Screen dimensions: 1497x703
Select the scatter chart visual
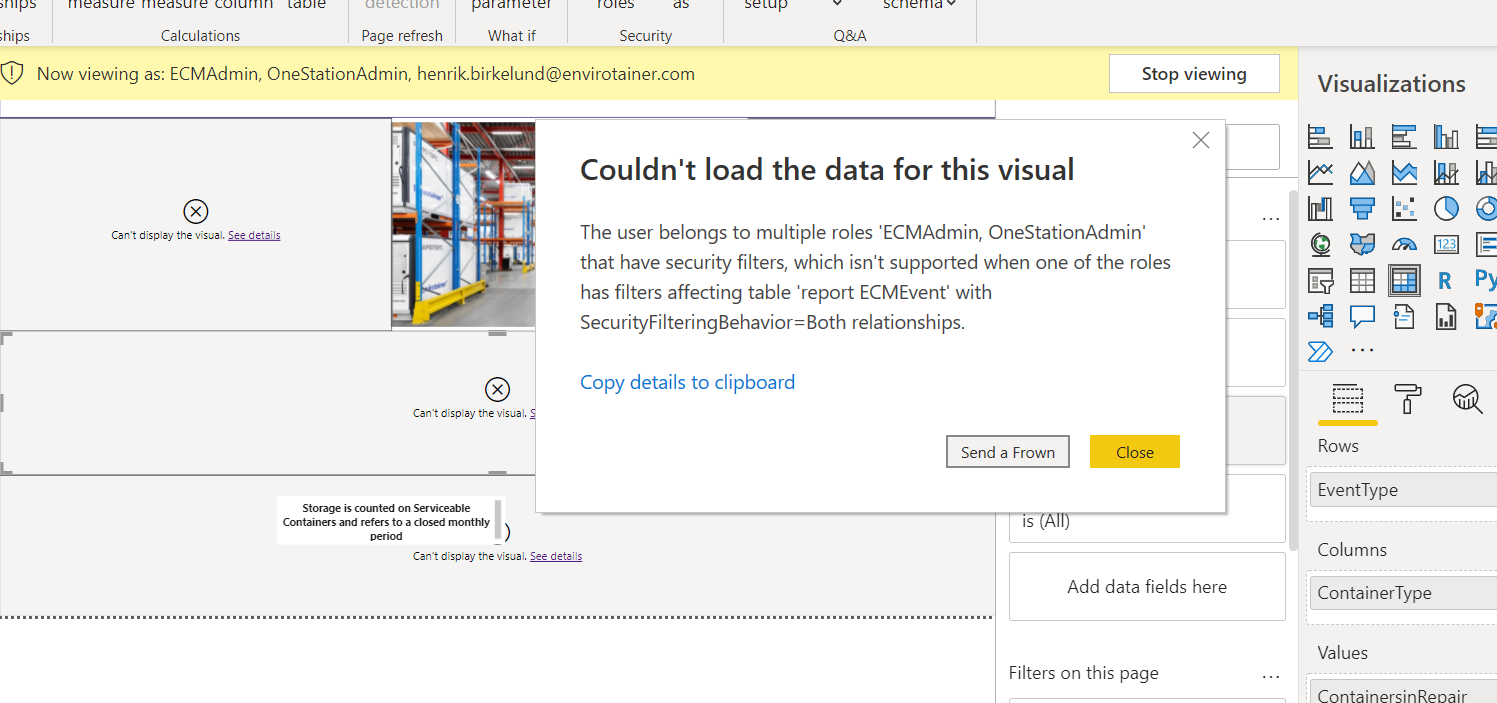click(1404, 208)
